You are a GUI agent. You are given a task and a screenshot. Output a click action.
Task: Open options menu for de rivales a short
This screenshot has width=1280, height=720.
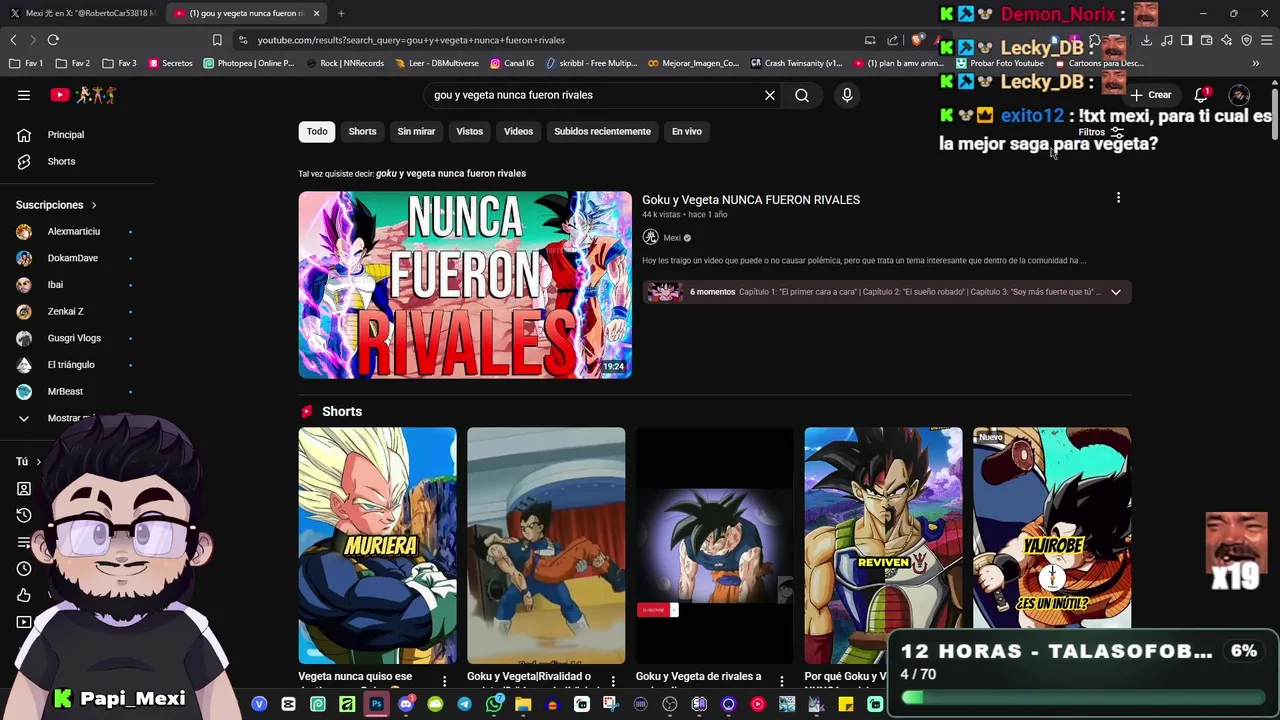tap(782, 681)
